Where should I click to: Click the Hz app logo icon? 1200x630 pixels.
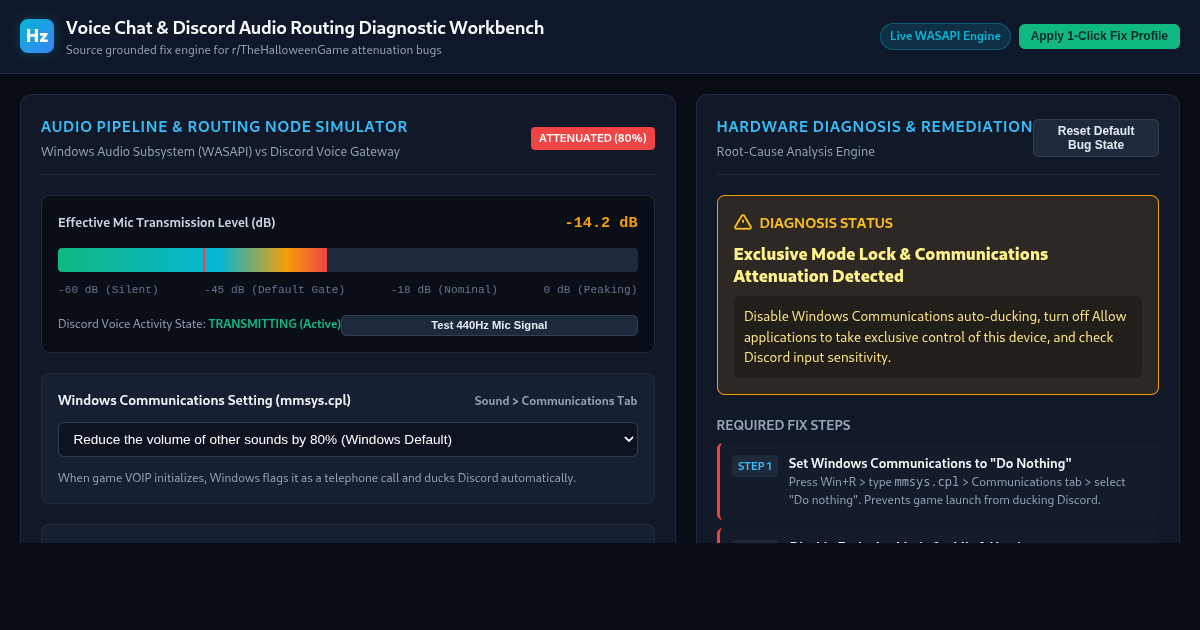click(37, 36)
